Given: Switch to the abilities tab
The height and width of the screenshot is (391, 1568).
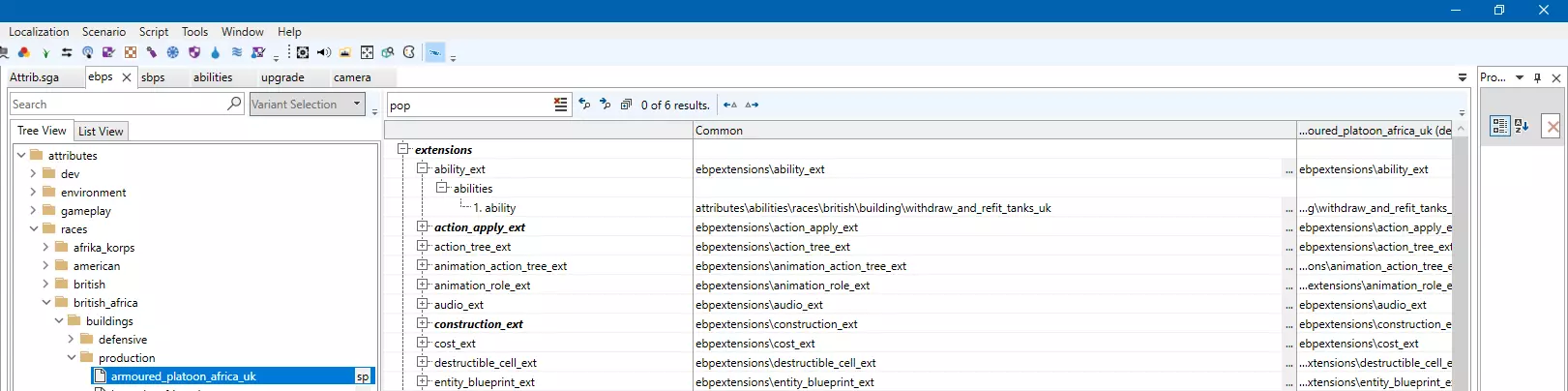Looking at the screenshot, I should pyautogui.click(x=213, y=77).
